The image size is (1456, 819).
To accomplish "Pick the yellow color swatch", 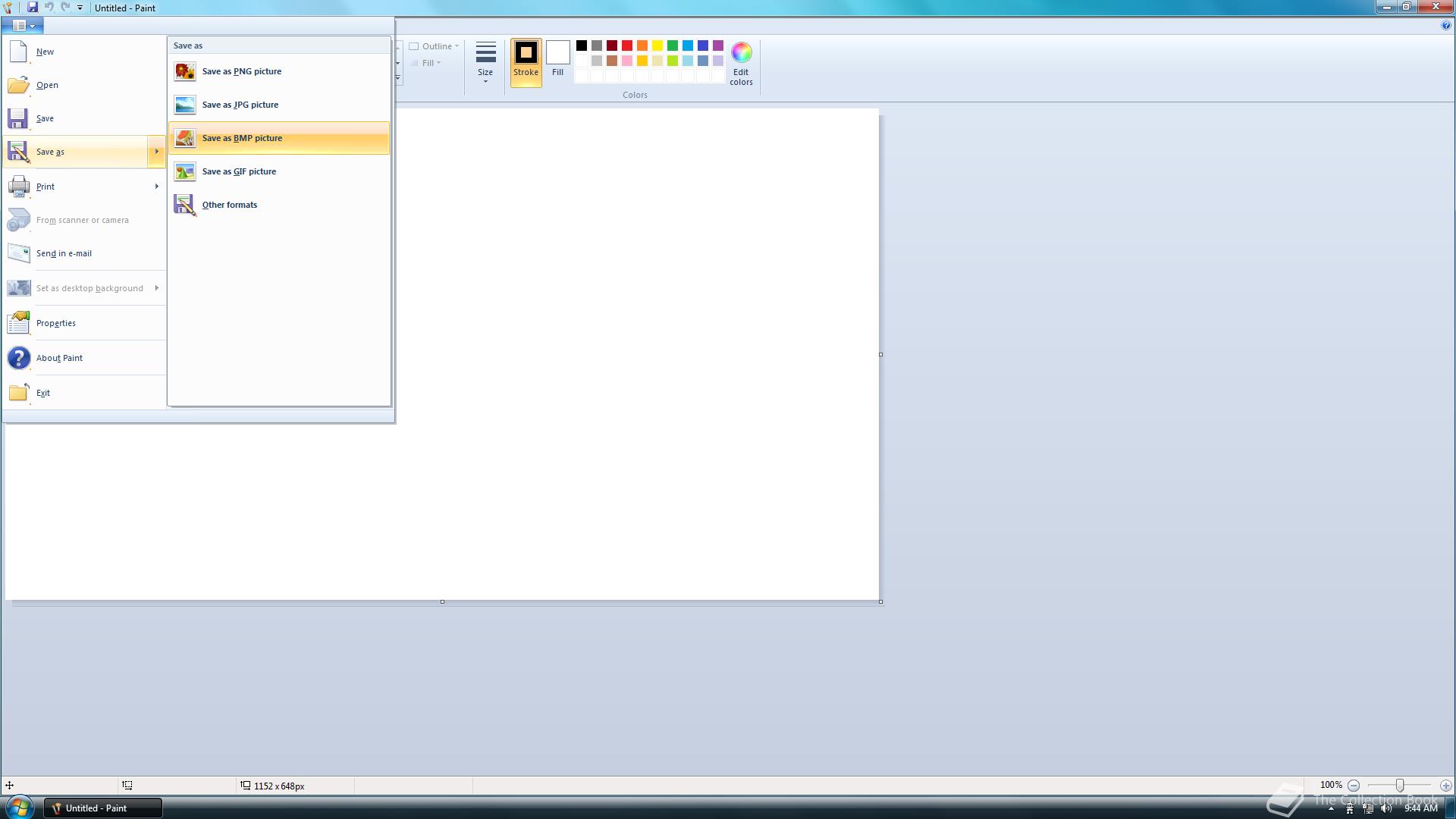I will point(657,45).
